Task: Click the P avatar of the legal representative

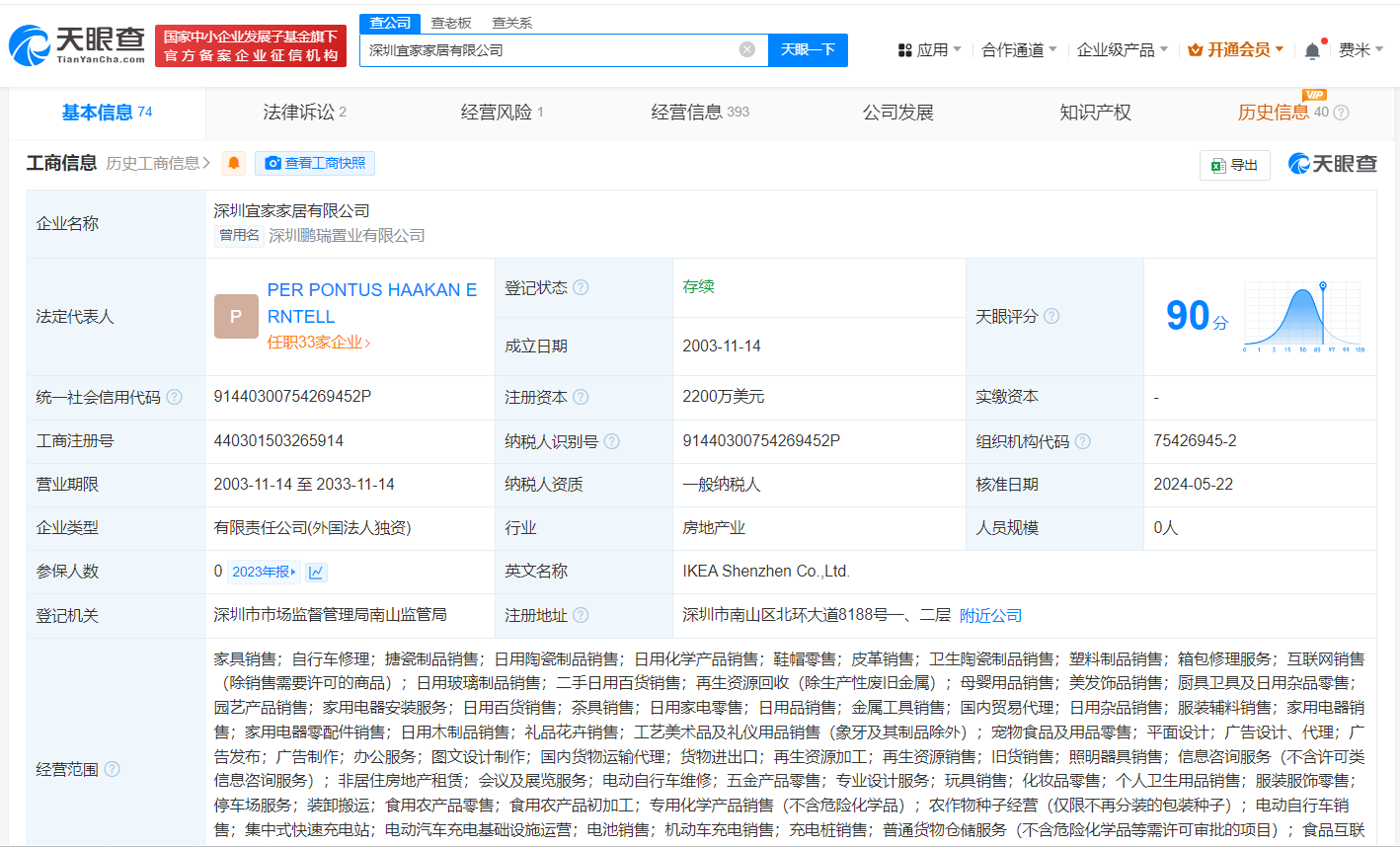Action: pos(236,316)
